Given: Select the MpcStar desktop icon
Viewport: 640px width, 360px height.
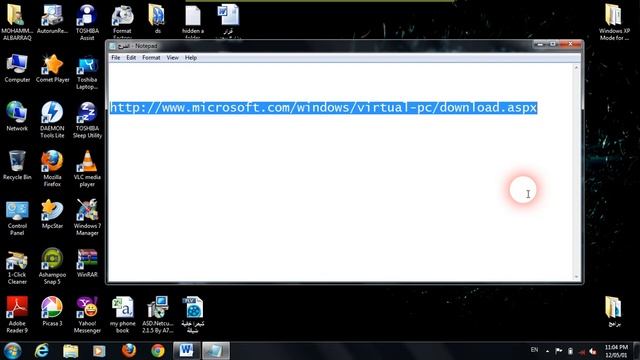Looking at the screenshot, I should pos(52,214).
